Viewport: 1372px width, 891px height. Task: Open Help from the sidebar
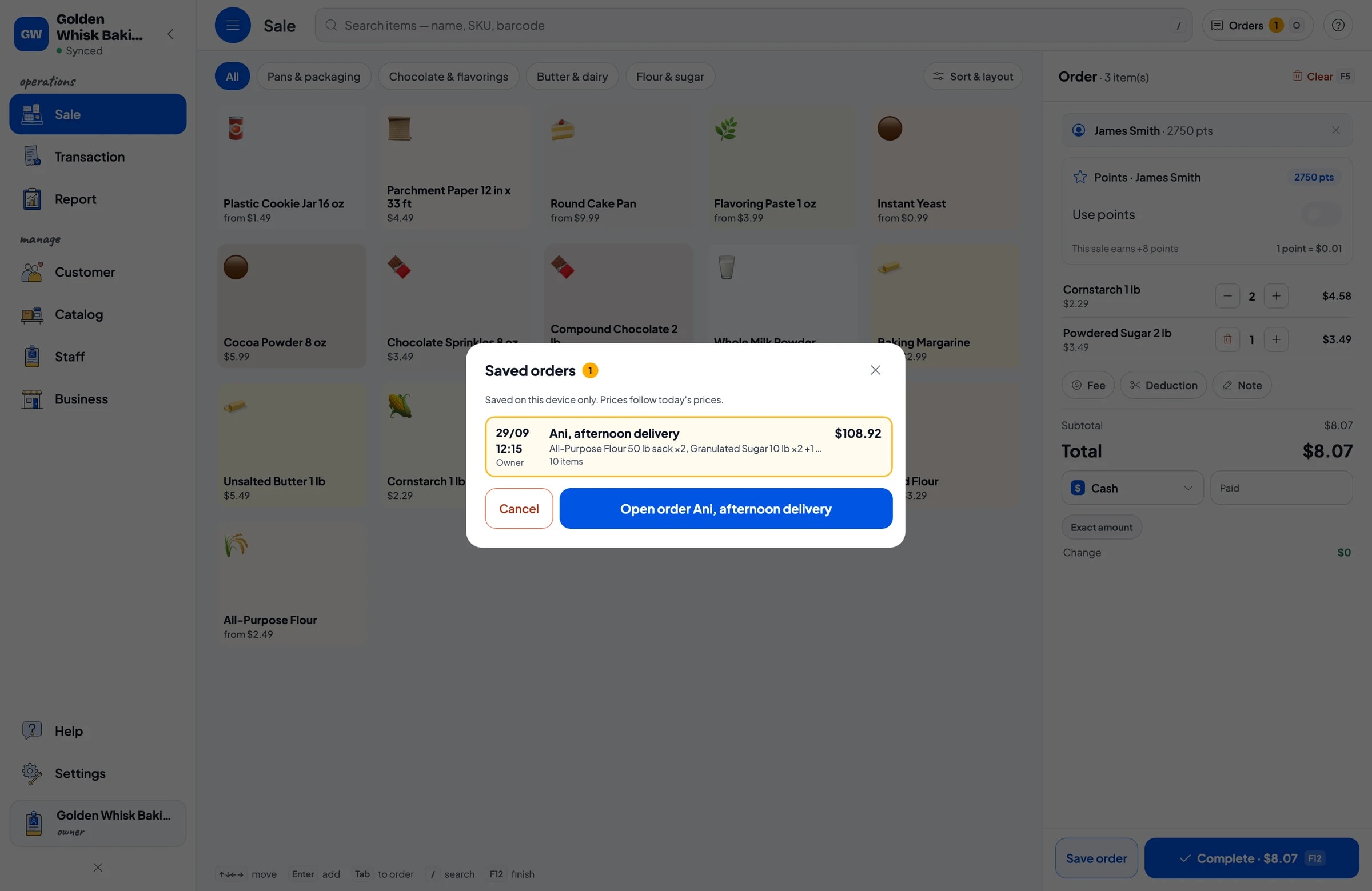[x=97, y=731]
